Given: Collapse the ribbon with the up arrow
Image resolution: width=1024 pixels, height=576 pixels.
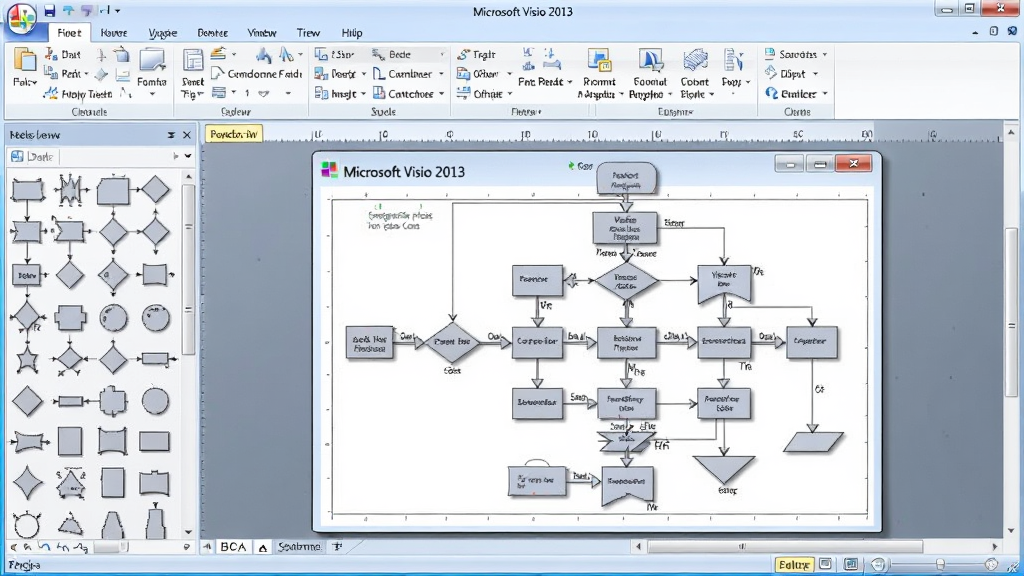Looking at the screenshot, I should [x=975, y=32].
